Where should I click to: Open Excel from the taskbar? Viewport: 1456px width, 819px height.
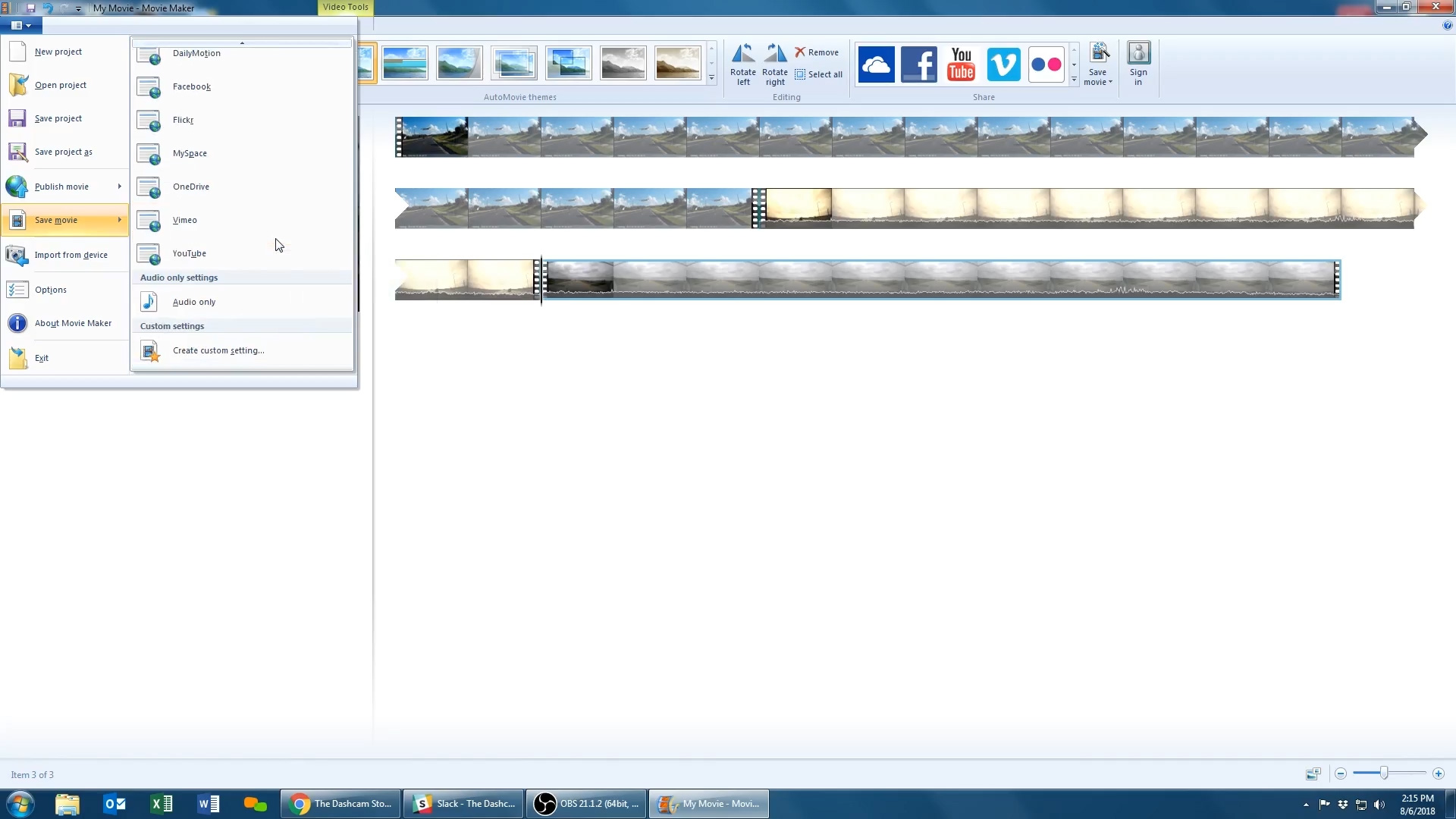tap(162, 804)
